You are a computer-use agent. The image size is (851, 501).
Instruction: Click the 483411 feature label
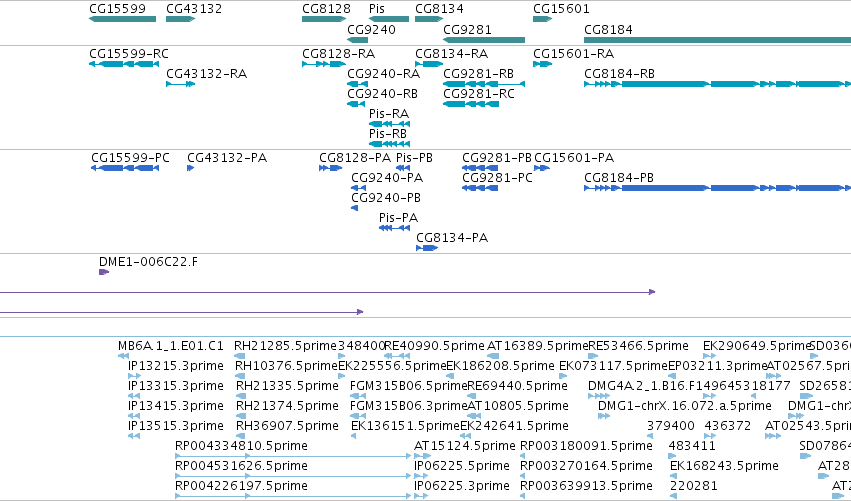692,446
